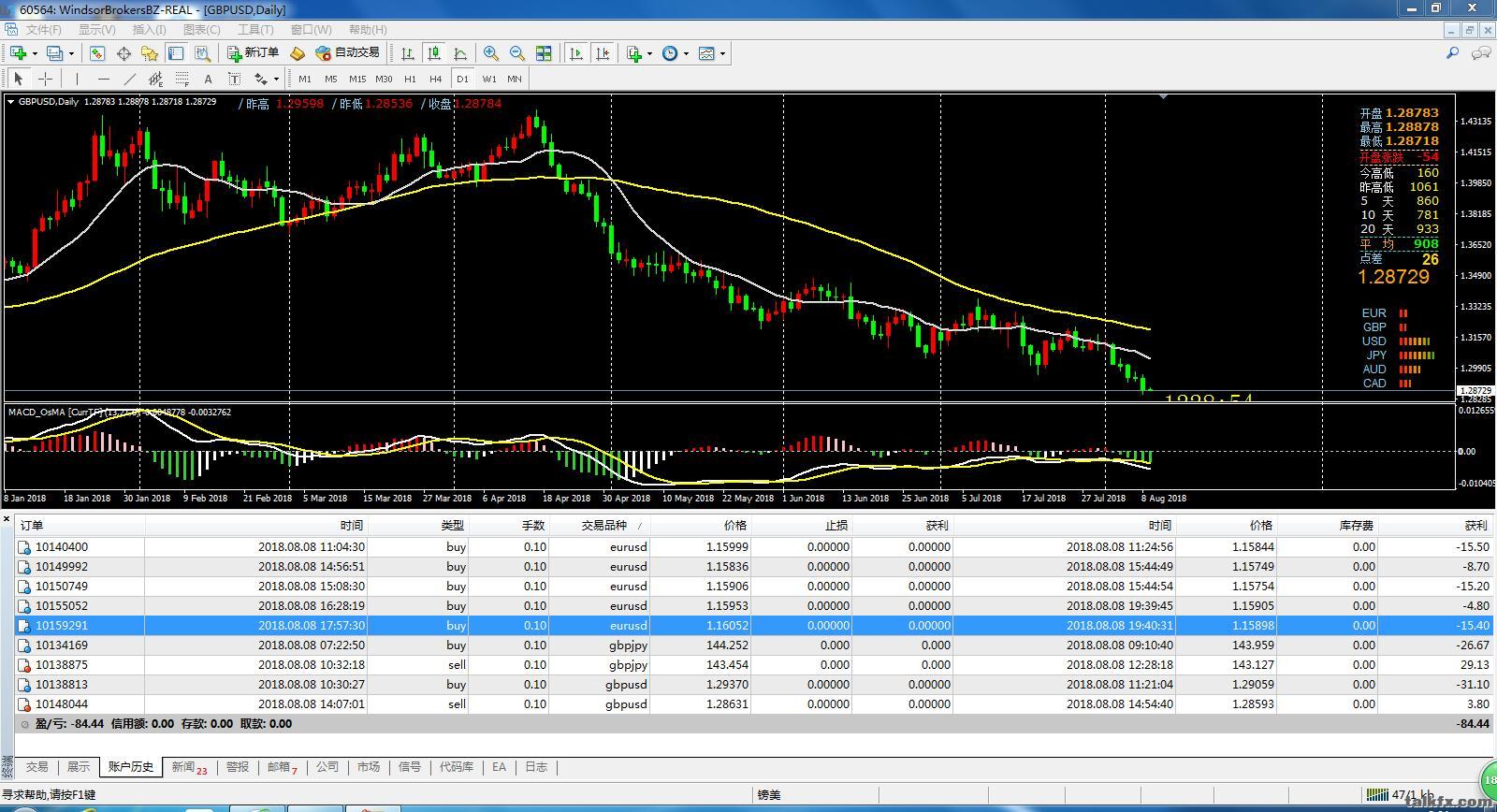Open the 图表(C) menu
Image resolution: width=1497 pixels, height=812 pixels.
point(202,30)
